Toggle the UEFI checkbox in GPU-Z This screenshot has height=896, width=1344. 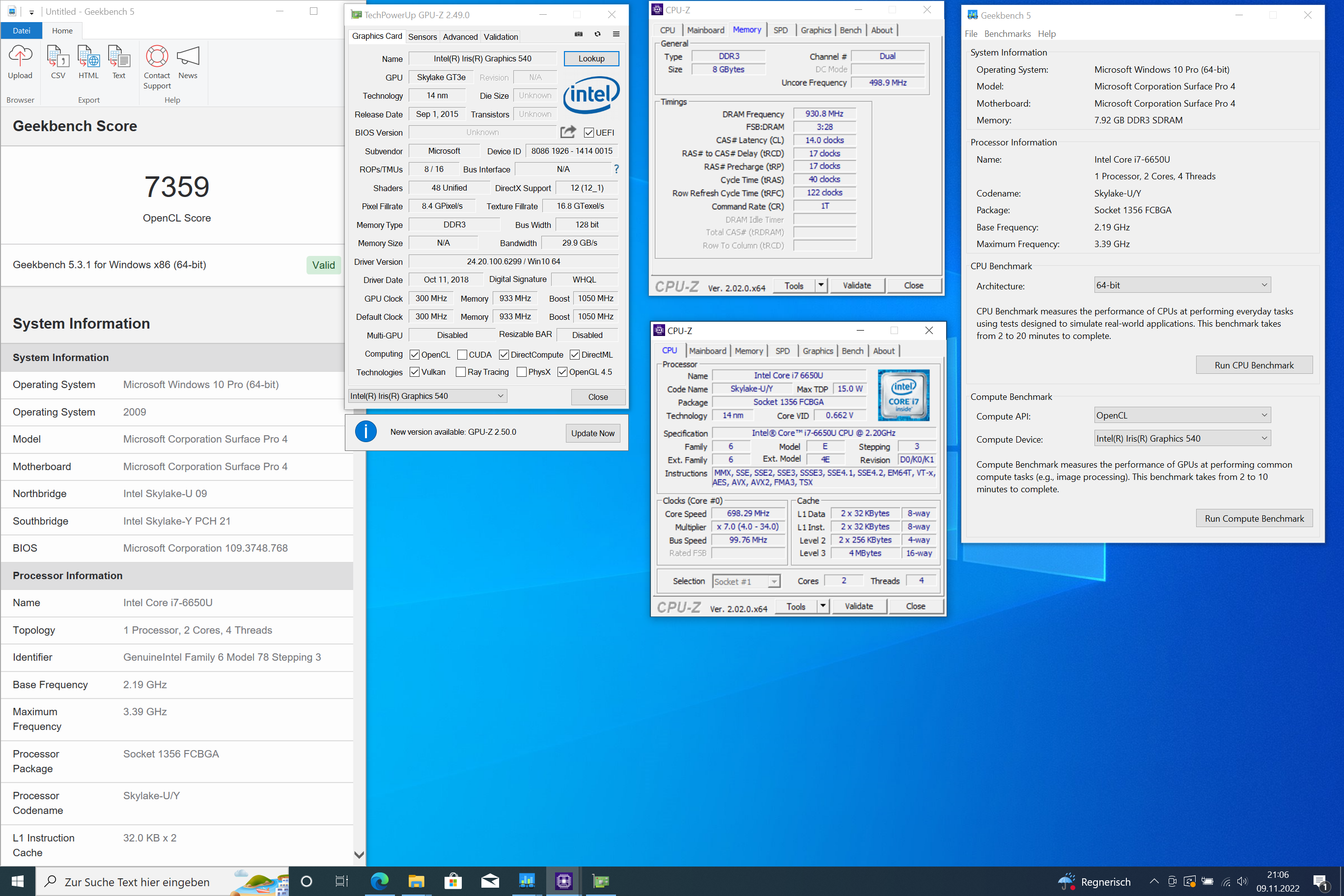[x=588, y=133]
